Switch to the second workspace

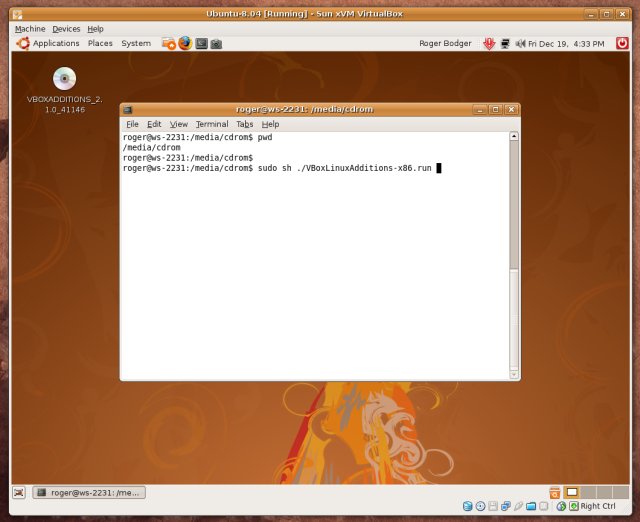tap(588, 492)
